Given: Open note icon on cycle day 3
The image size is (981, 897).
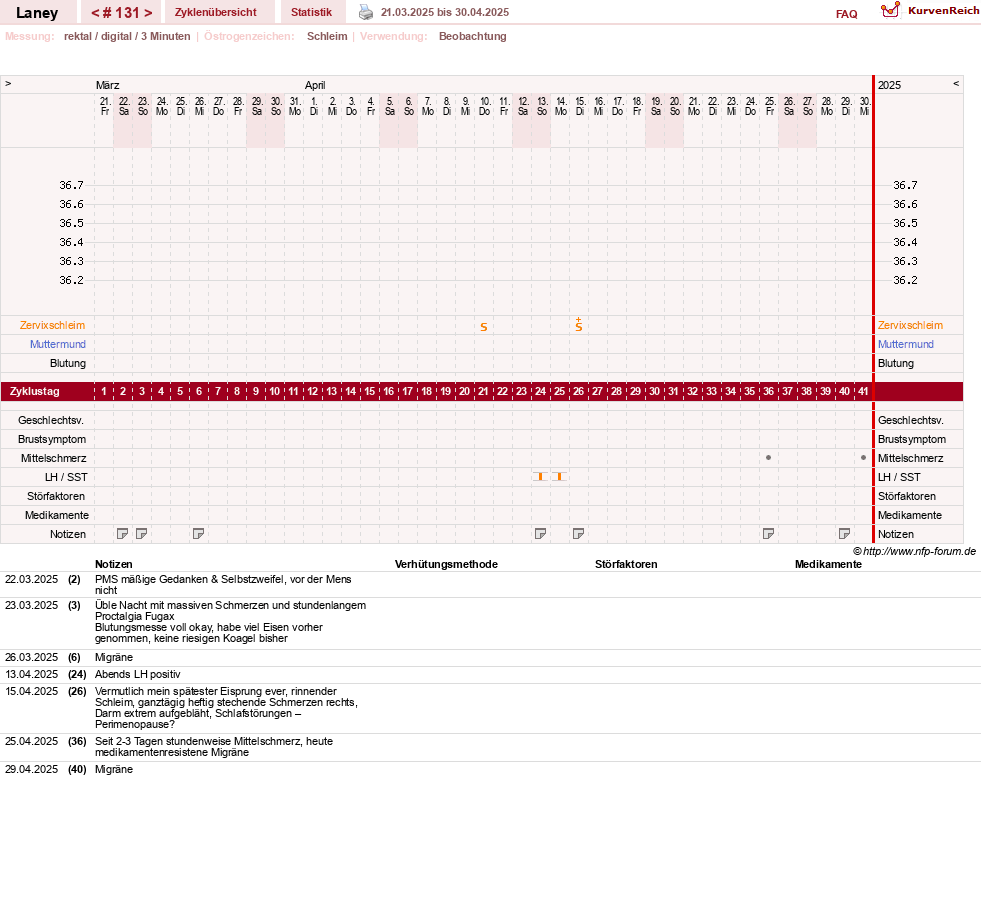Looking at the screenshot, I should (141, 534).
